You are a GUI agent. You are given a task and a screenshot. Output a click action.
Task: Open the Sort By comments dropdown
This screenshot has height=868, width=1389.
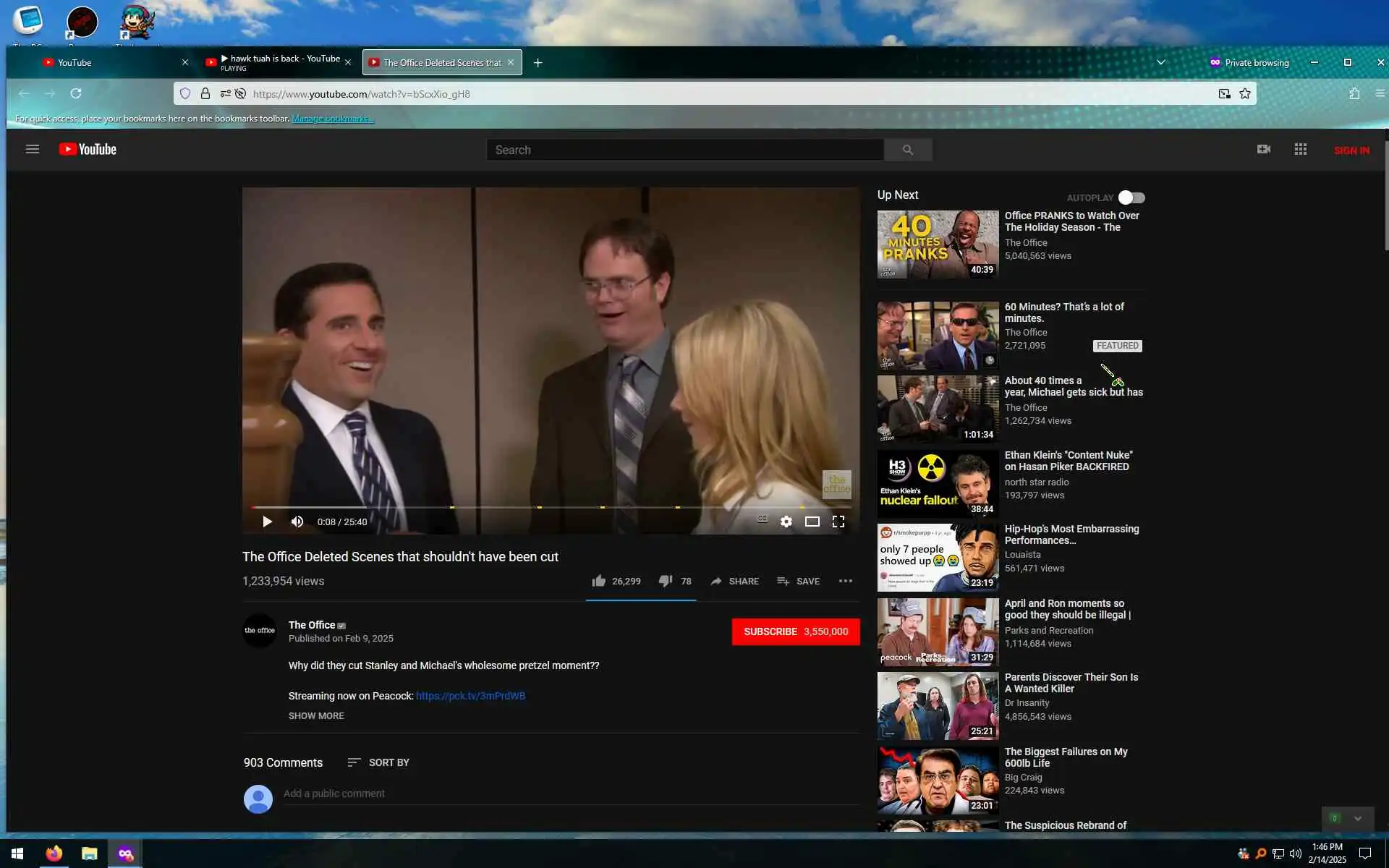[378, 762]
